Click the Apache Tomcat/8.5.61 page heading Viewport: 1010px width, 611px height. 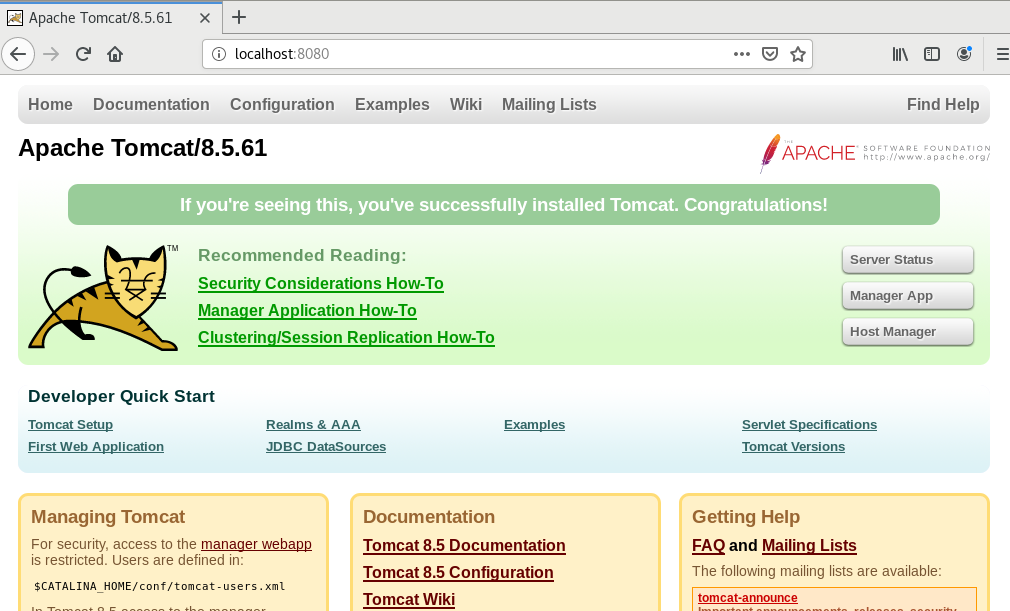[142, 148]
